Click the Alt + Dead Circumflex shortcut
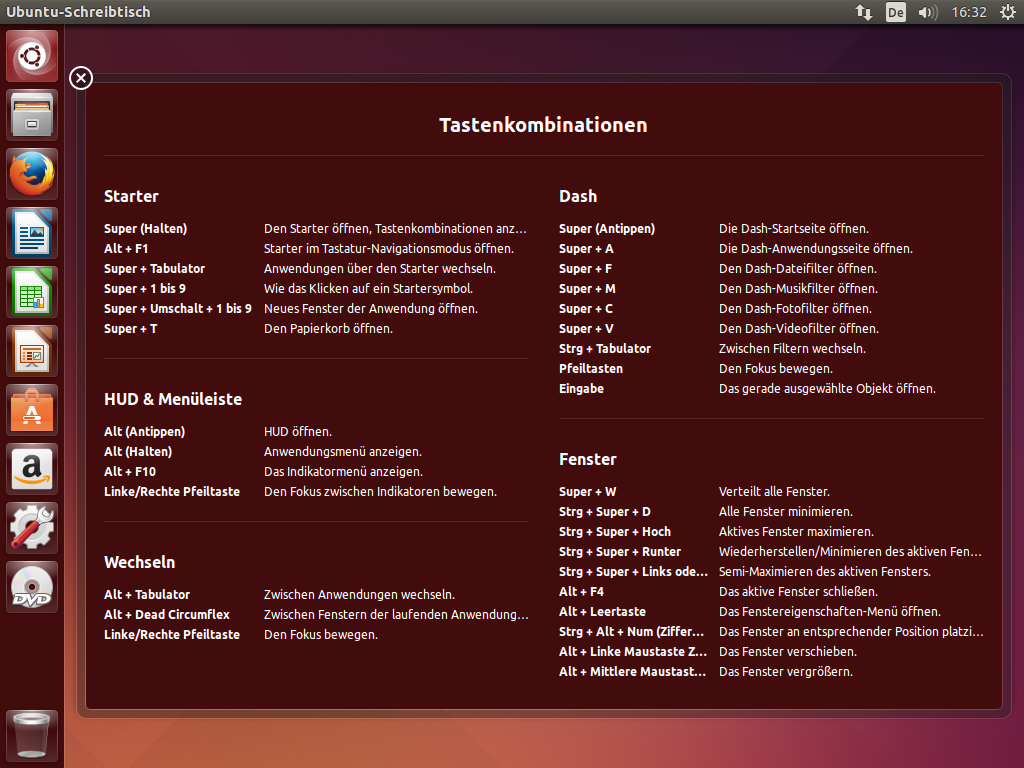The image size is (1024, 768). (167, 615)
